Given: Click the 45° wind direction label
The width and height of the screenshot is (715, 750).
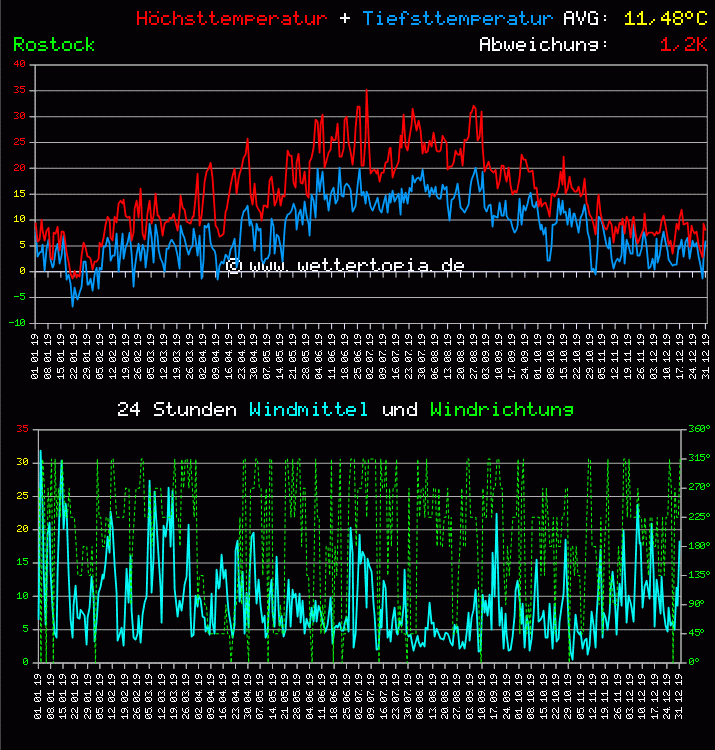Looking at the screenshot, I should pyautogui.click(x=696, y=632).
